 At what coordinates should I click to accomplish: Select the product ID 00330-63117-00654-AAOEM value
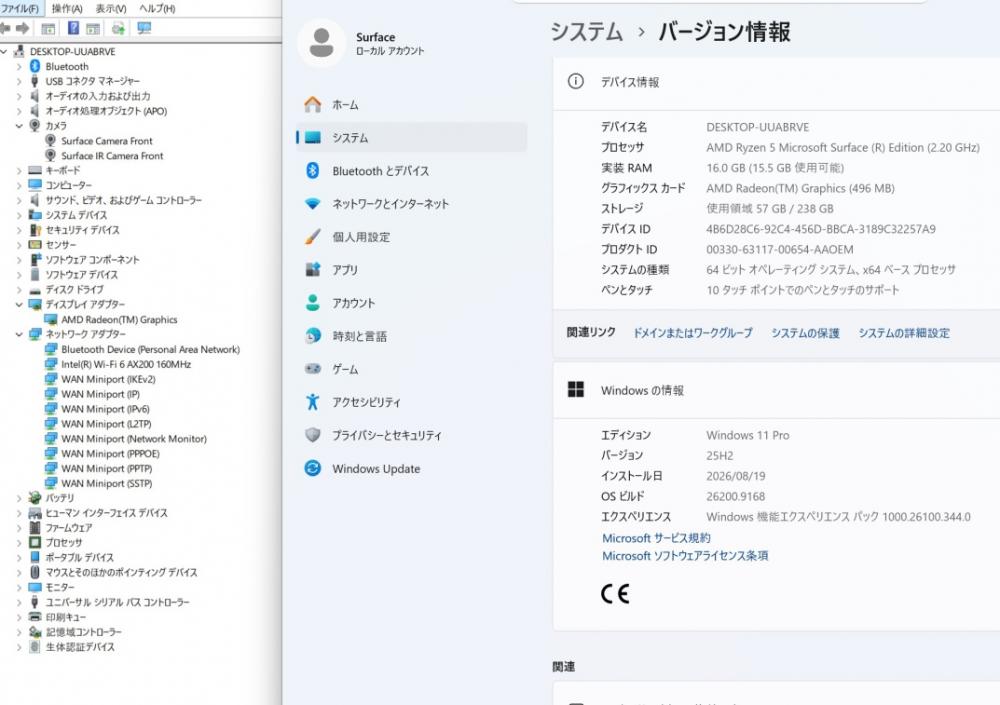(x=779, y=249)
